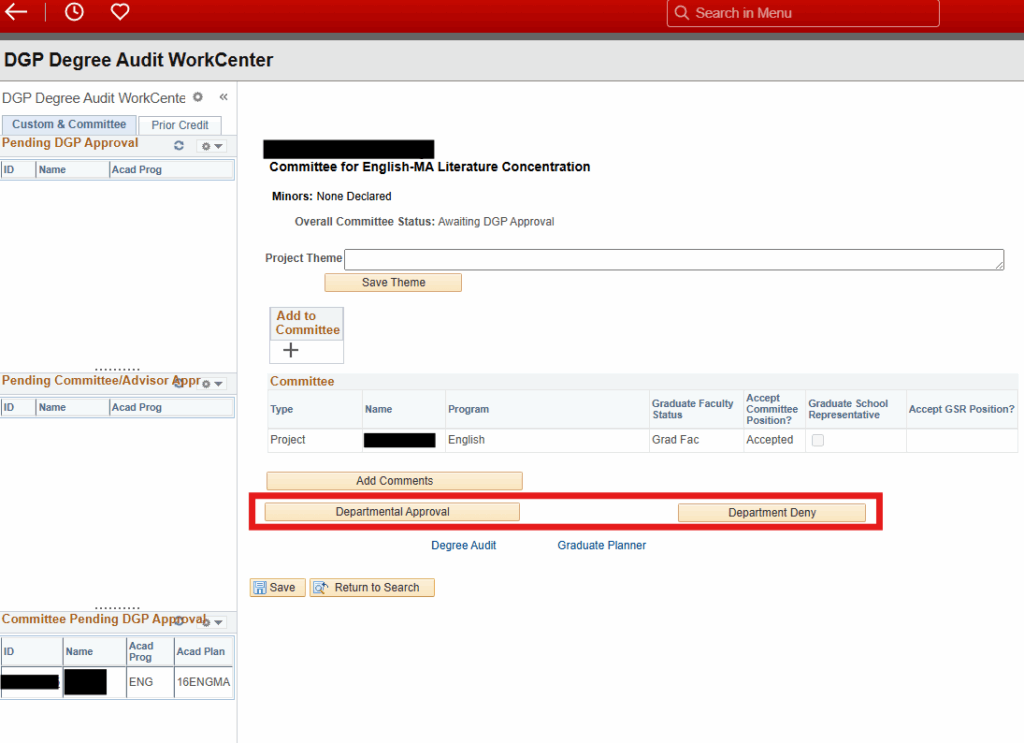Viewport: 1024px width, 743px height.
Task: Select the Custom & Committee tab
Action: (68, 124)
